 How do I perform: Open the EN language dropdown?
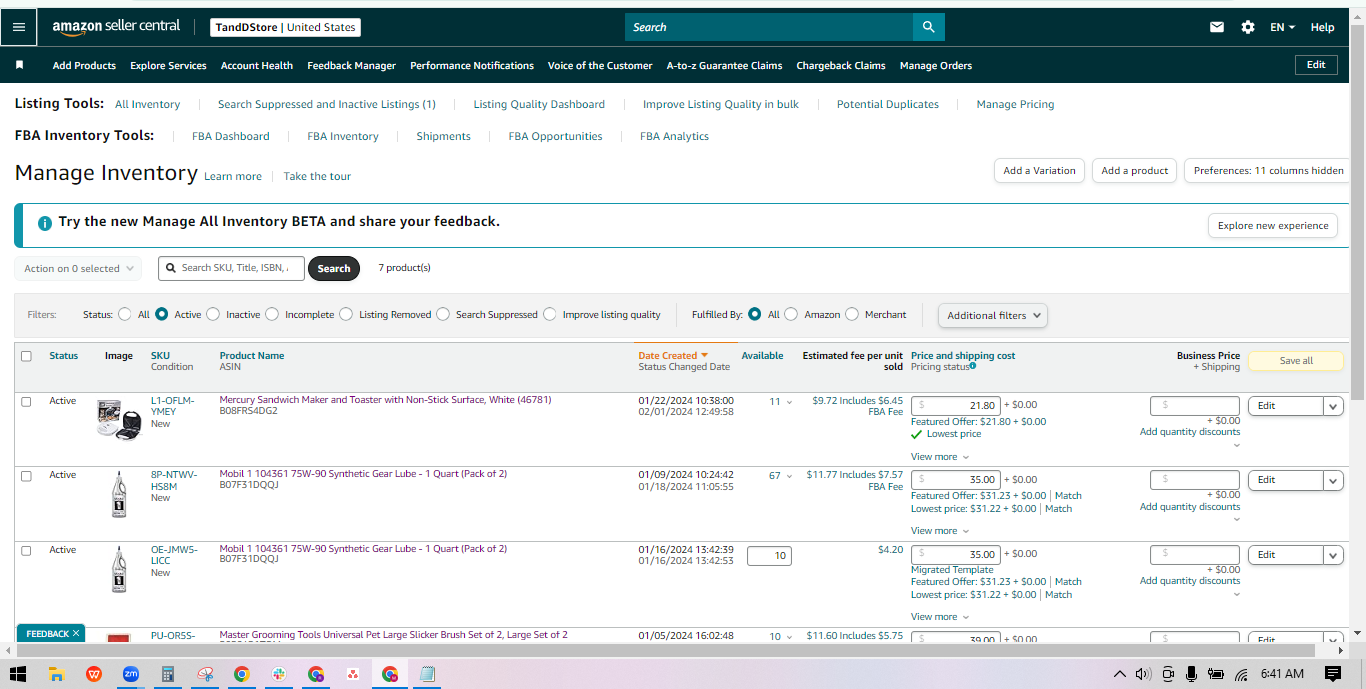pyautogui.click(x=1282, y=27)
